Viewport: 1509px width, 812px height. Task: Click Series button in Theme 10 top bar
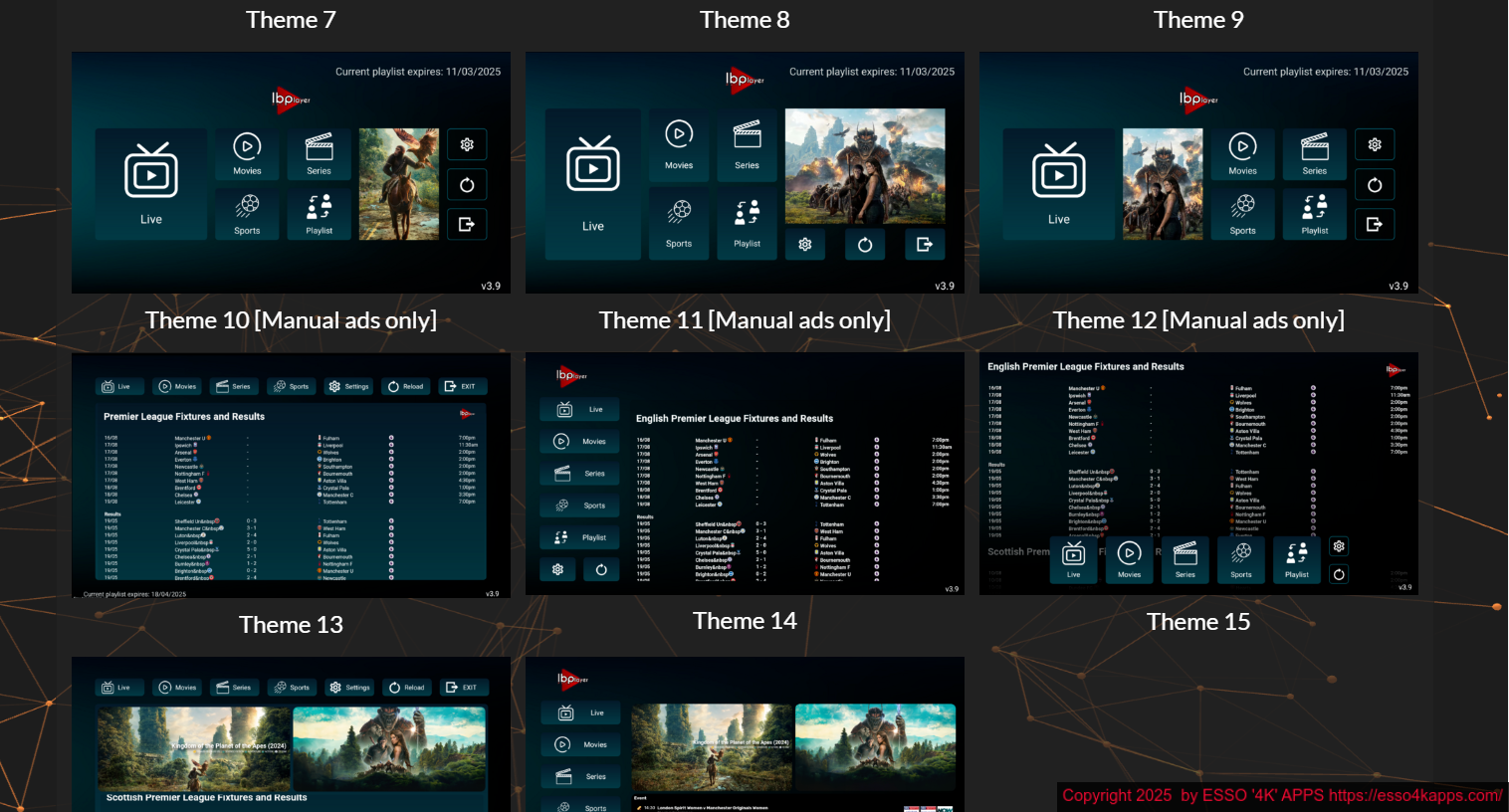point(234,386)
